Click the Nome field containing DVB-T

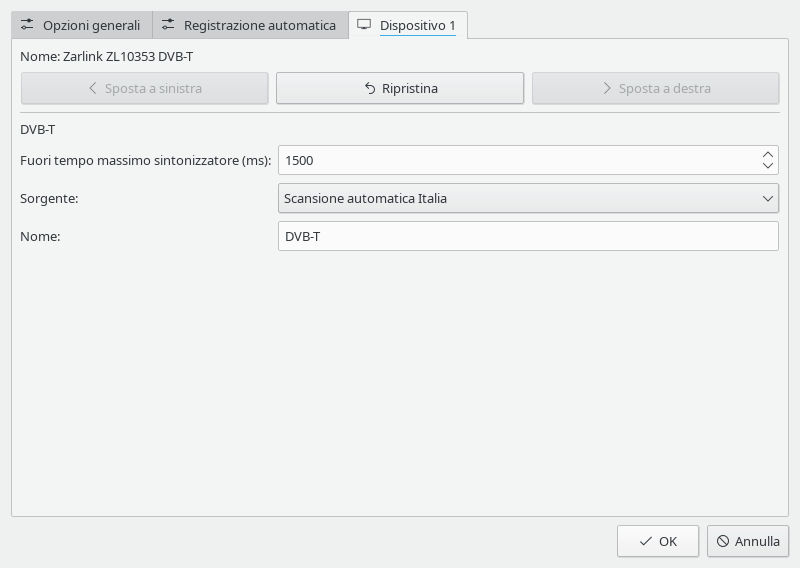[x=528, y=236]
